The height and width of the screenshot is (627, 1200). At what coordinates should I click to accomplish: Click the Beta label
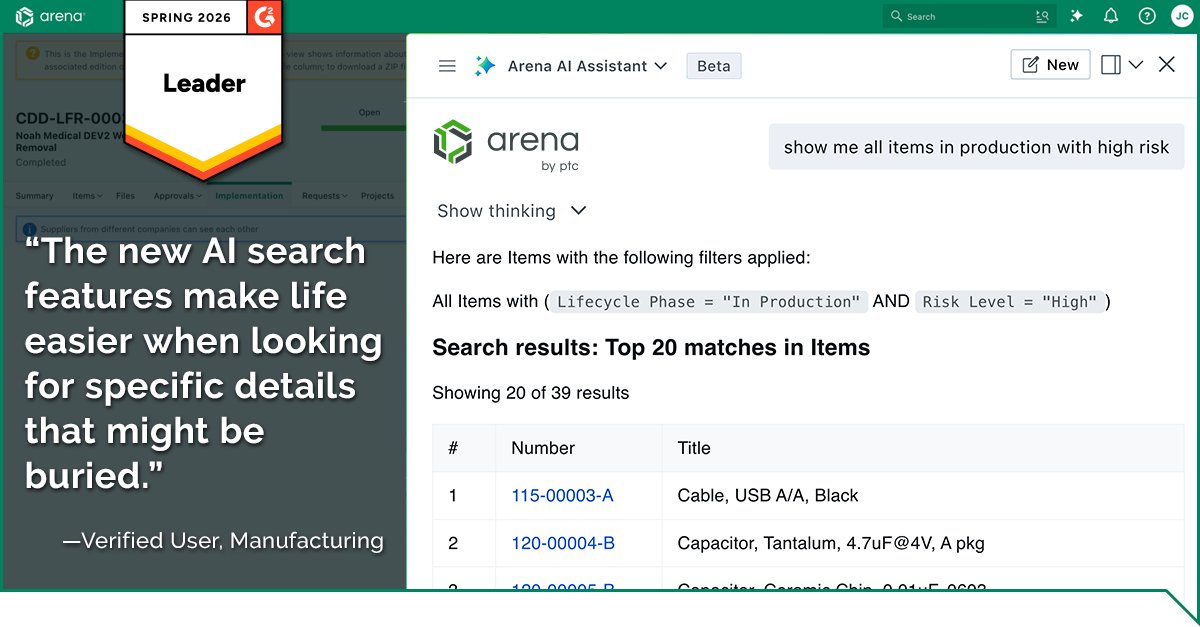(713, 66)
